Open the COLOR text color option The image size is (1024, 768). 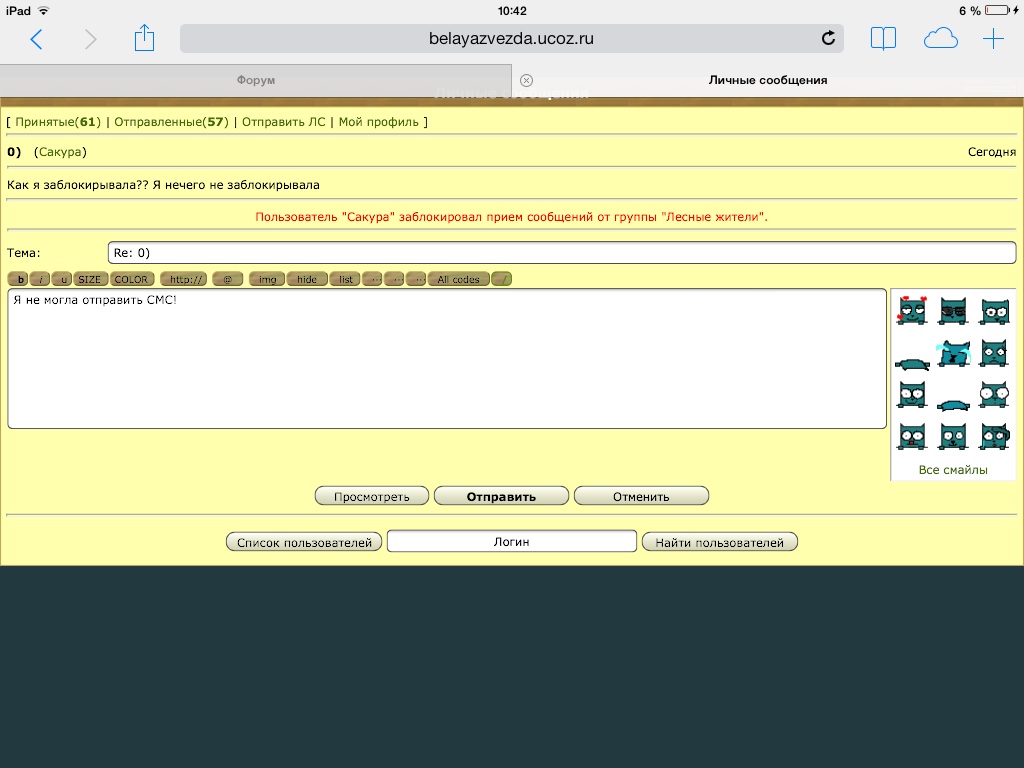pyautogui.click(x=131, y=279)
